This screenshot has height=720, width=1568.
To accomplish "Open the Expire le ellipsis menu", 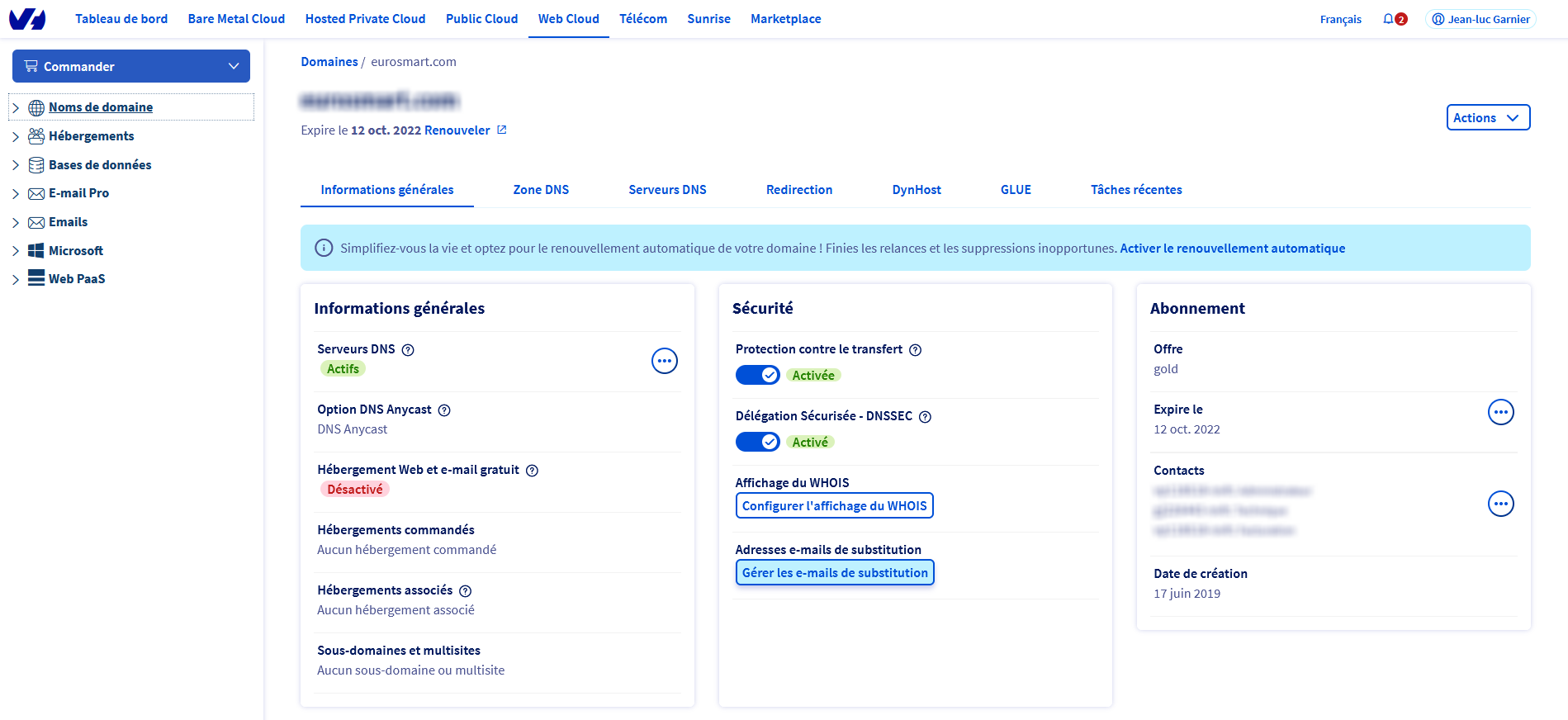I will pos(1500,412).
